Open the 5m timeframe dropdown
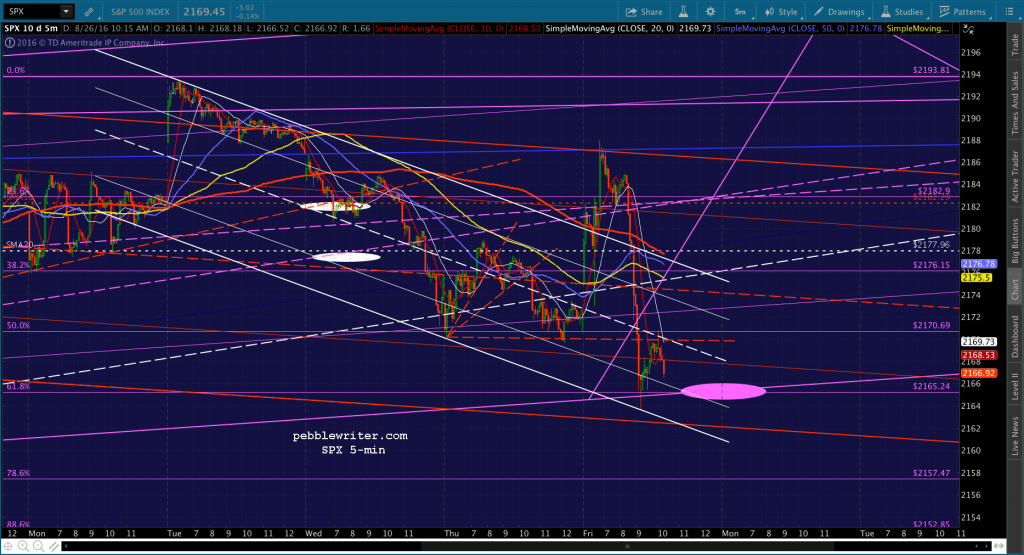 [x=741, y=12]
